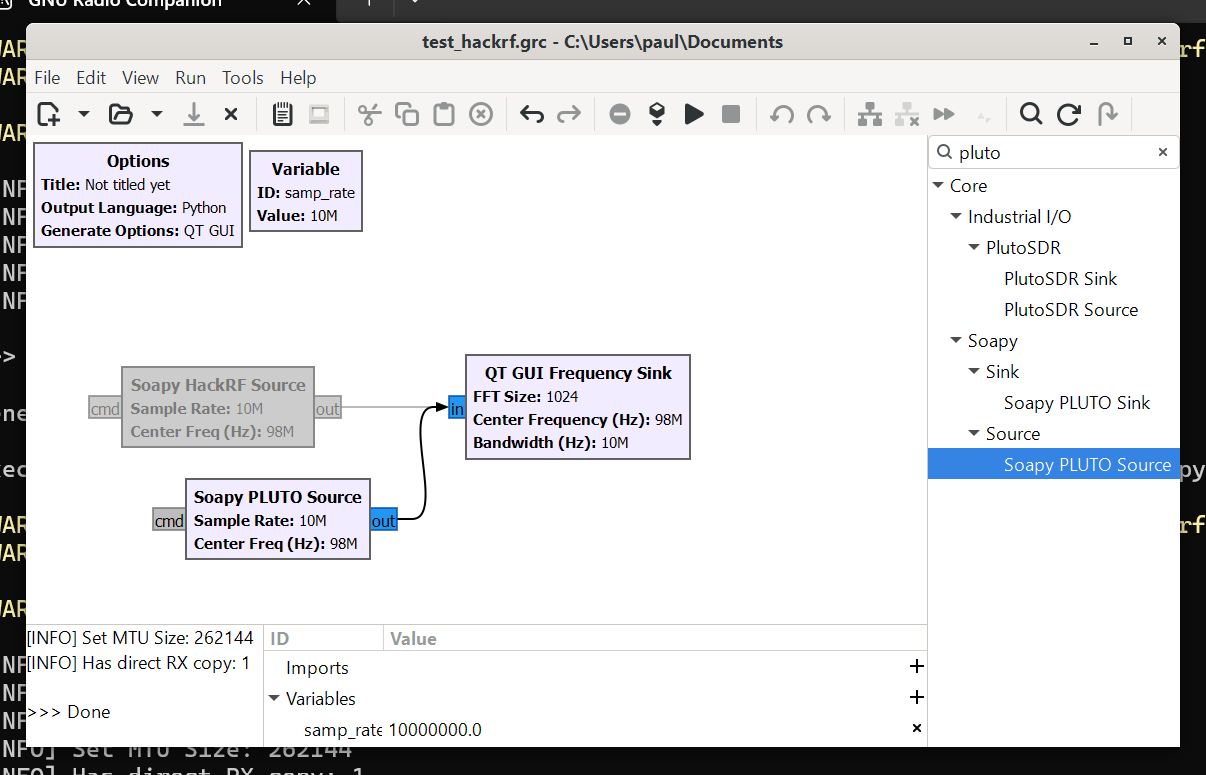
Task: Open the Tools menu
Action: pos(243,77)
